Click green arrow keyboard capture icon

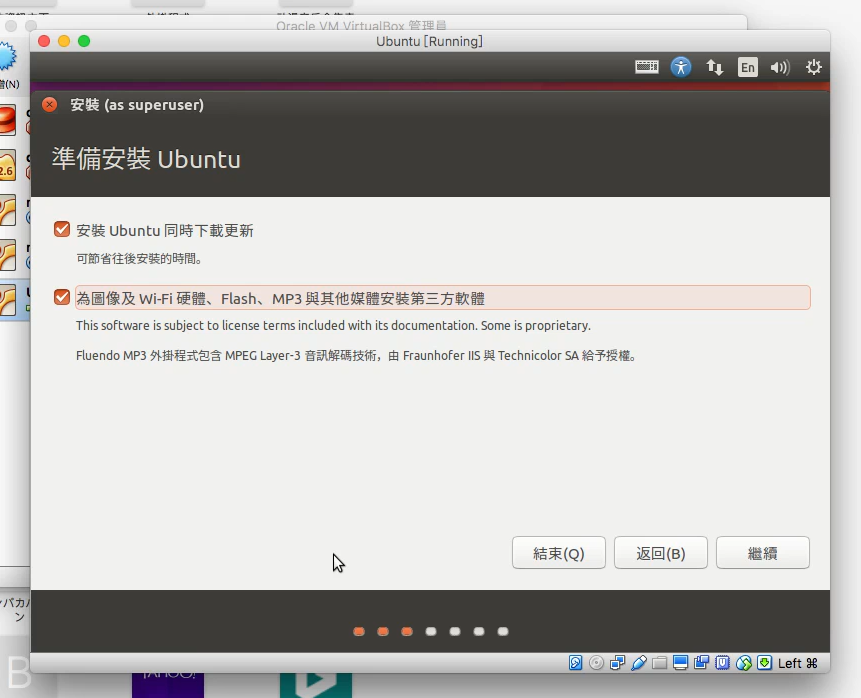tap(764, 663)
